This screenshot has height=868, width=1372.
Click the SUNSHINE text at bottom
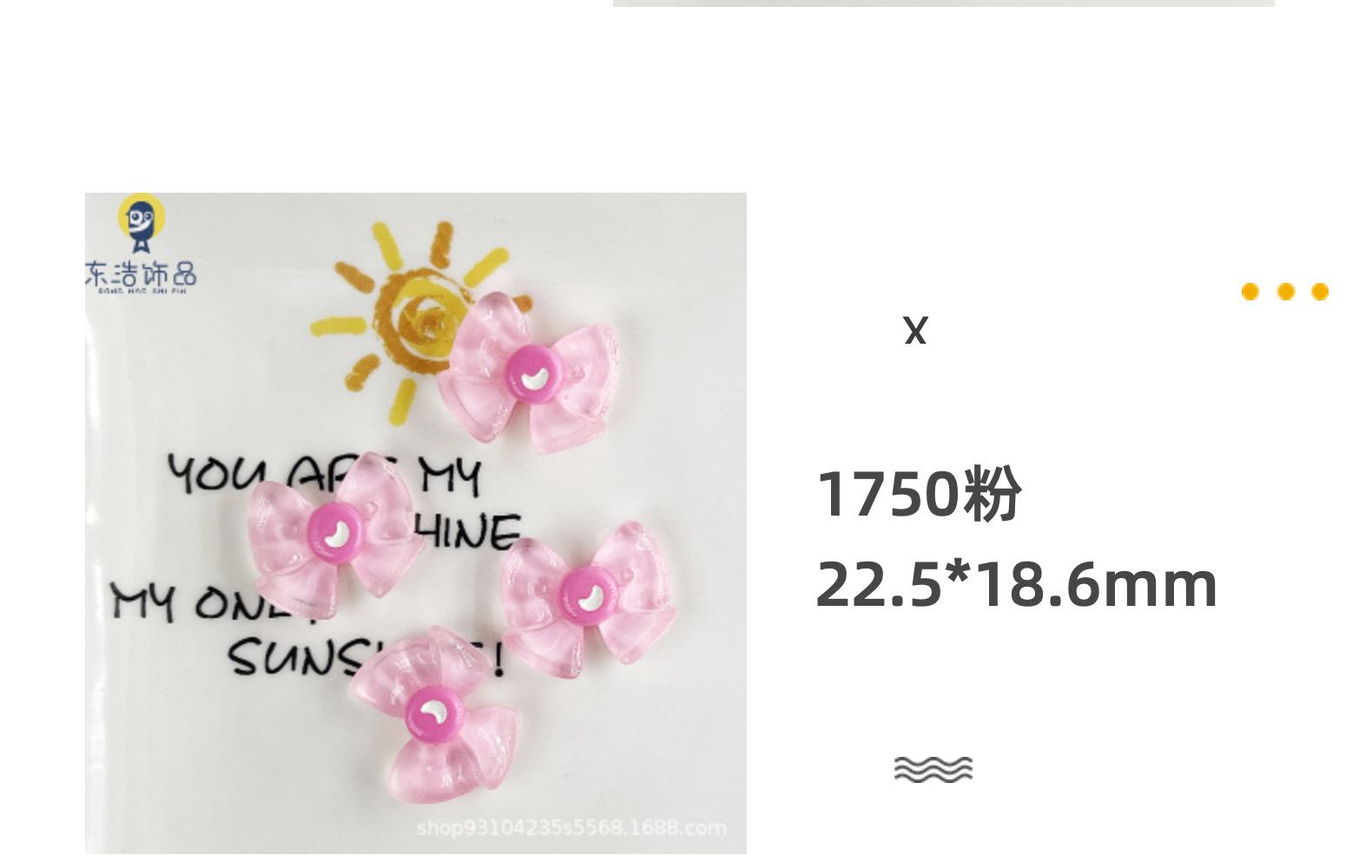click(366, 657)
